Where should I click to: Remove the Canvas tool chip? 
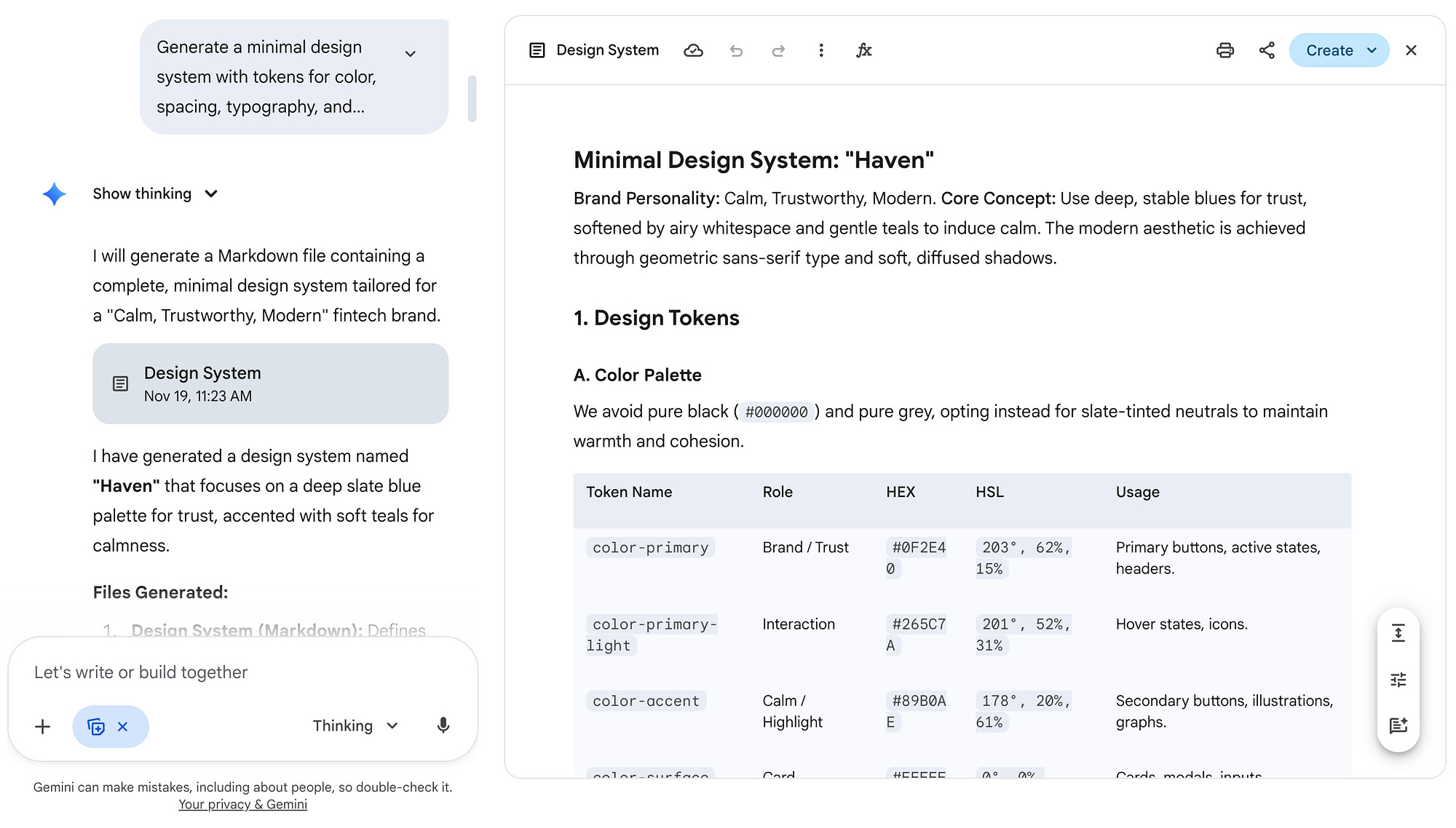[x=123, y=726]
